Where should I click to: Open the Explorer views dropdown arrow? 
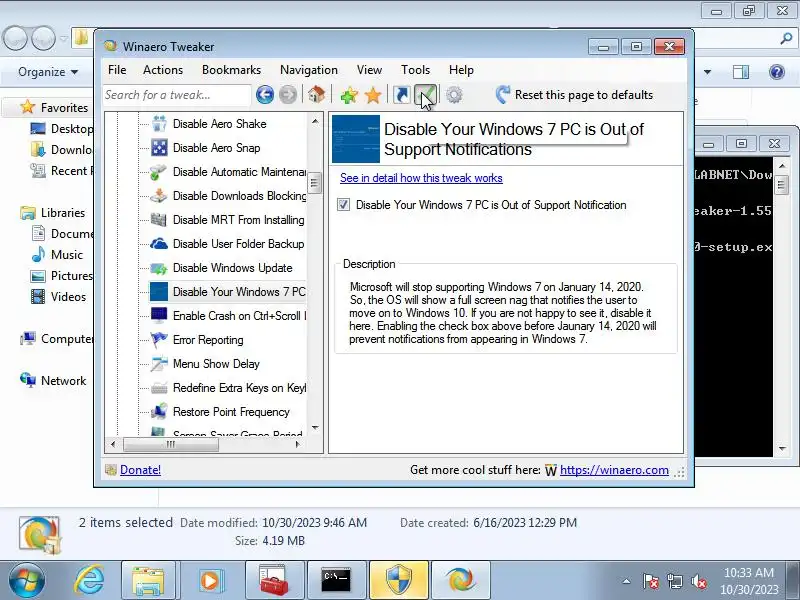(x=707, y=72)
